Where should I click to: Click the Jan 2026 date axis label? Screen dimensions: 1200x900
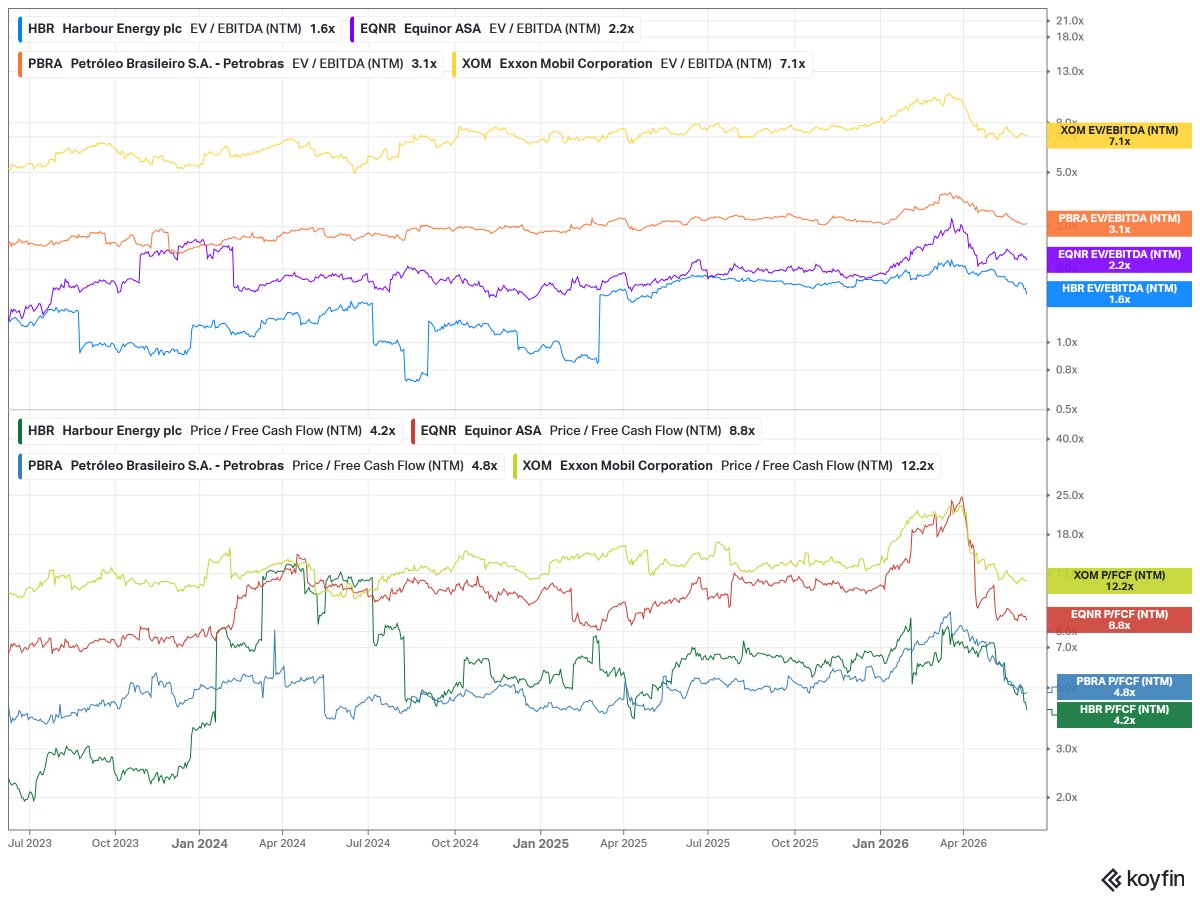[x=881, y=843]
